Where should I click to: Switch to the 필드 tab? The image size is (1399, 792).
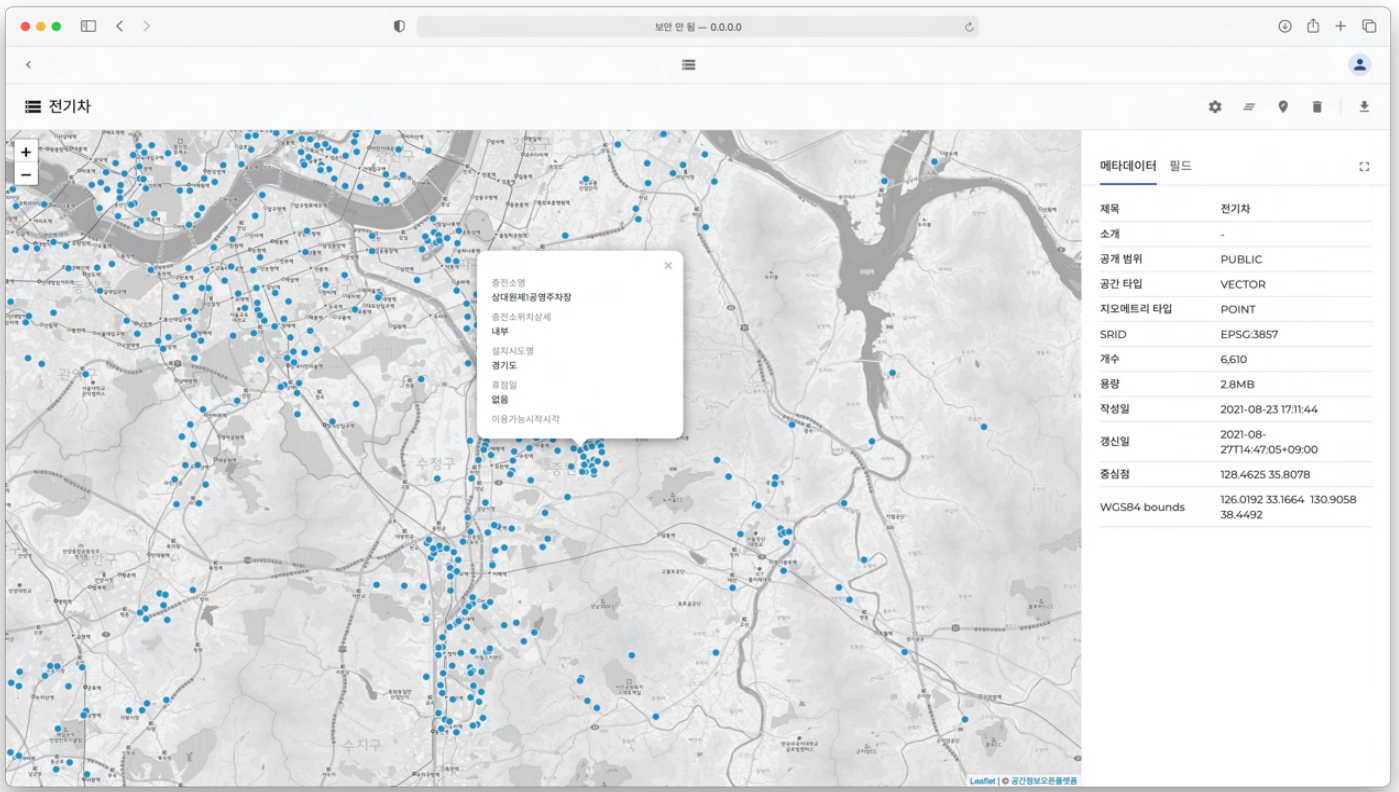pyautogui.click(x=1180, y=166)
